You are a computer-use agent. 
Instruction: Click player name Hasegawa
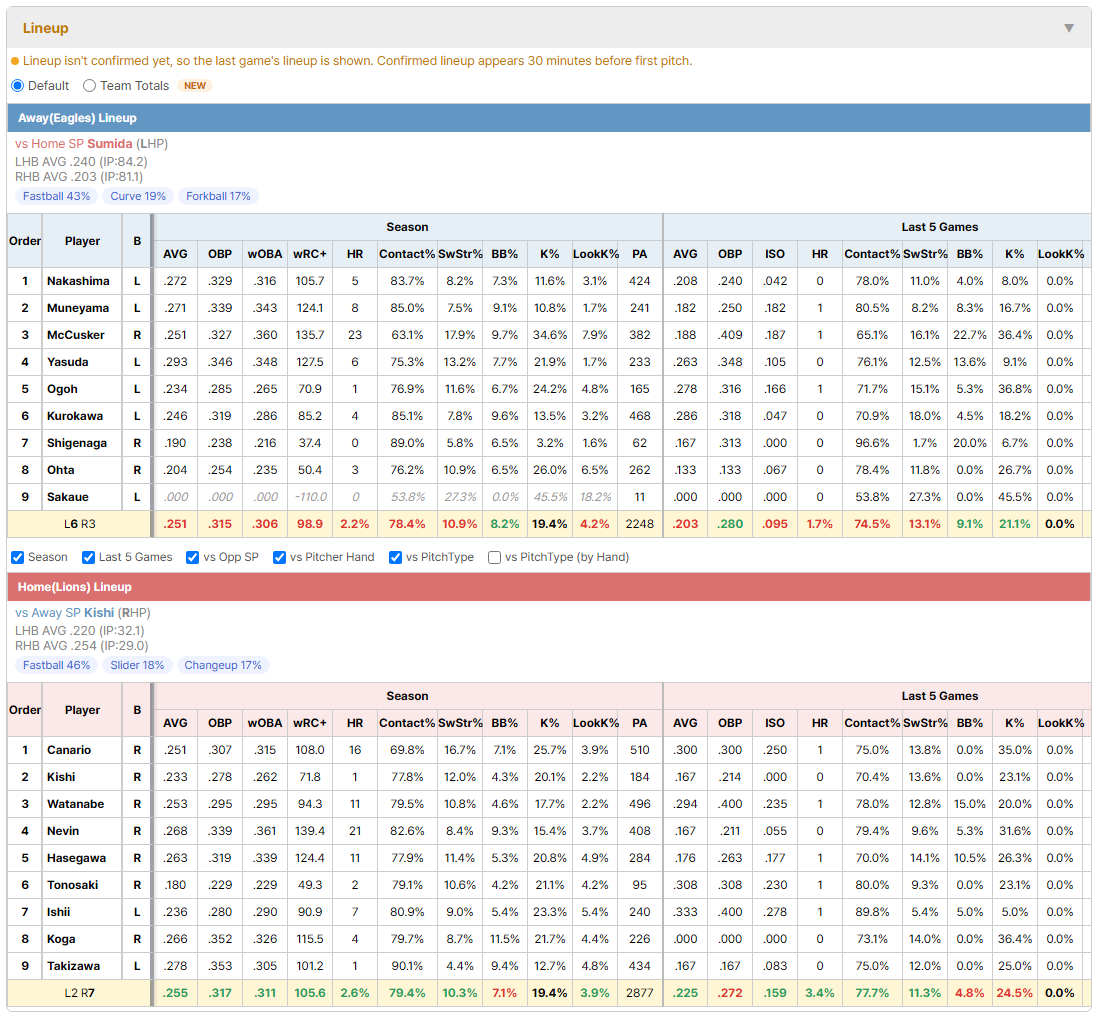pyautogui.click(x=76, y=858)
